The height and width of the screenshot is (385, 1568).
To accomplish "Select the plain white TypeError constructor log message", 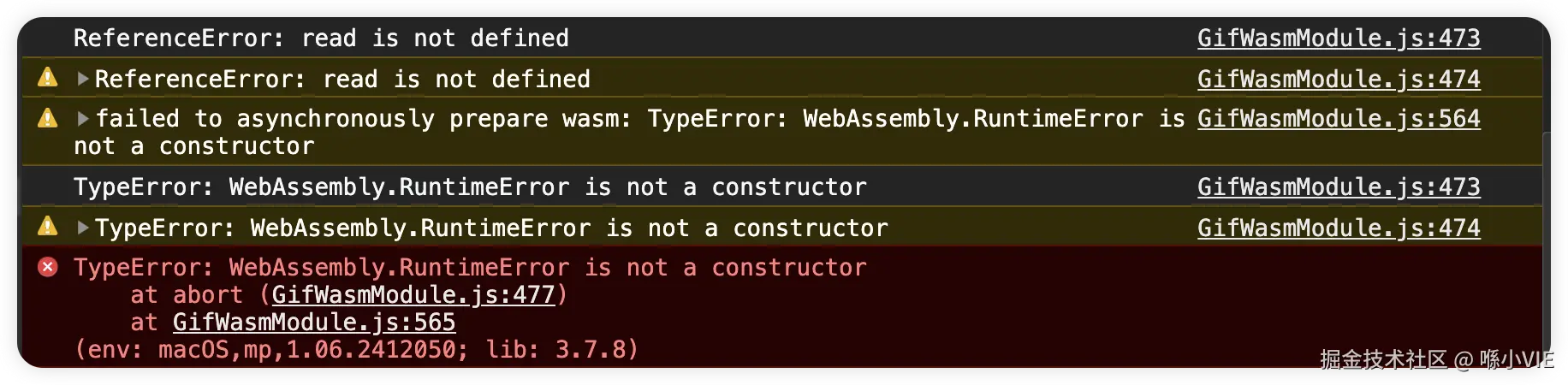I will [x=470, y=187].
